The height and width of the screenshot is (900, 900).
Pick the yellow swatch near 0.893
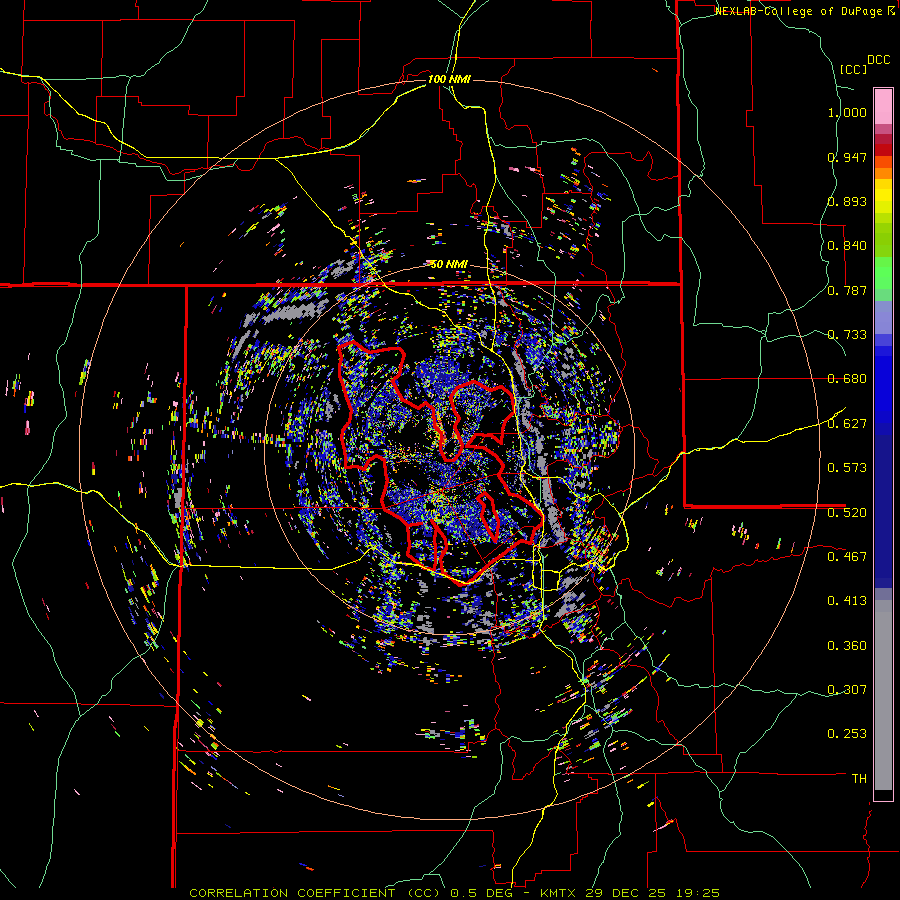[883, 196]
